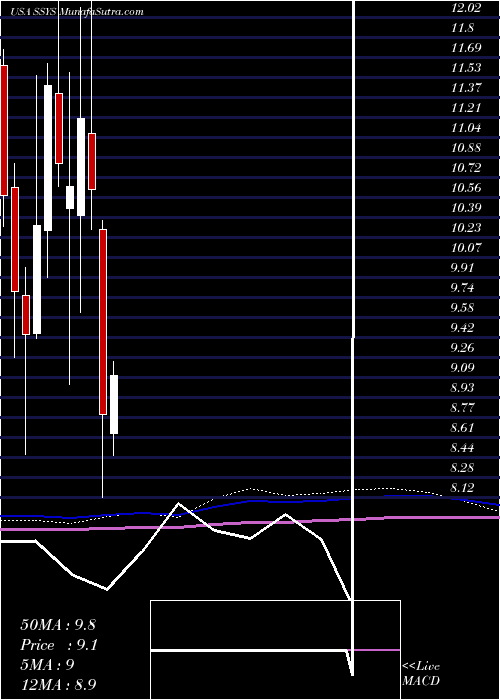Click the tall white candlestick body near 10.88
Image resolution: width=500 pixels, height=700 pixels.
(48, 158)
